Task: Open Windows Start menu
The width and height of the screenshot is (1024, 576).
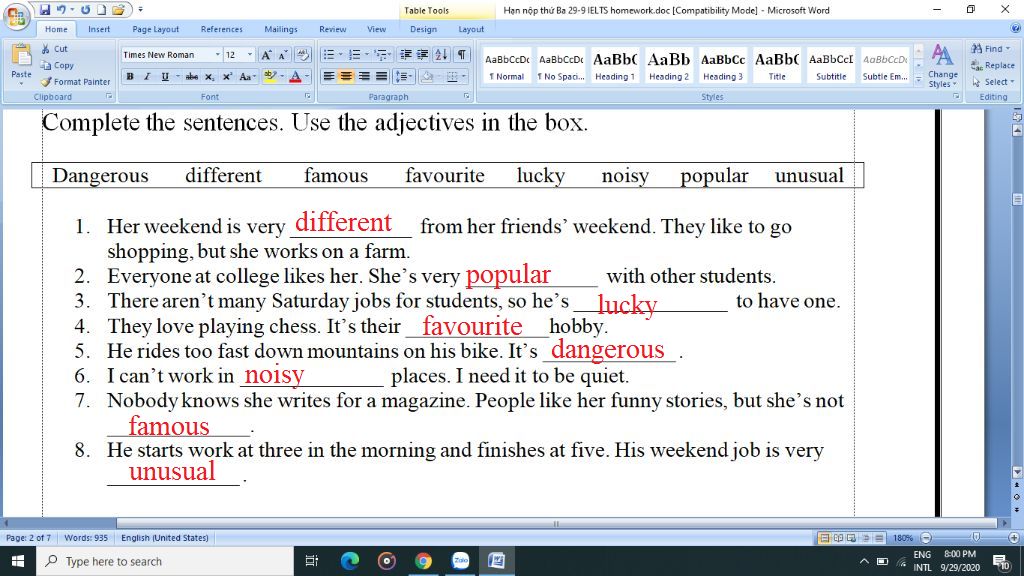Action: (x=18, y=561)
